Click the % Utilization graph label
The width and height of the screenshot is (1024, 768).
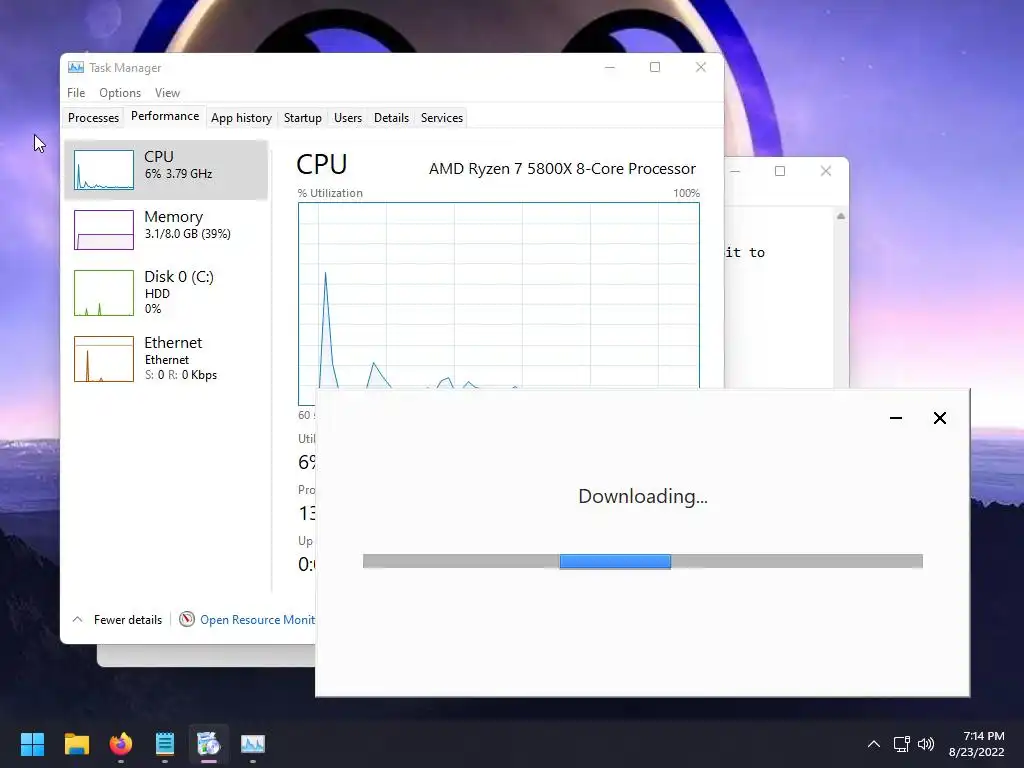[x=330, y=193]
